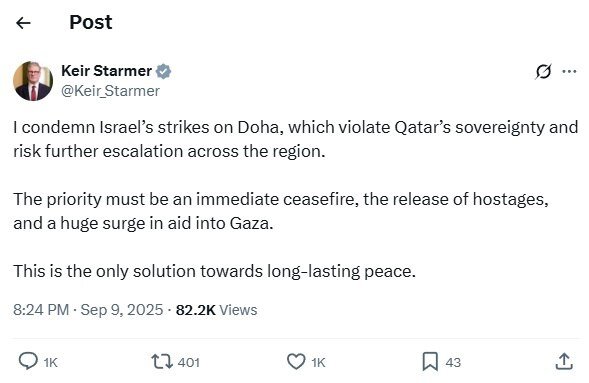The width and height of the screenshot is (589, 383).
Task: Click the Sep 9, 2025 date
Action: coord(122,310)
